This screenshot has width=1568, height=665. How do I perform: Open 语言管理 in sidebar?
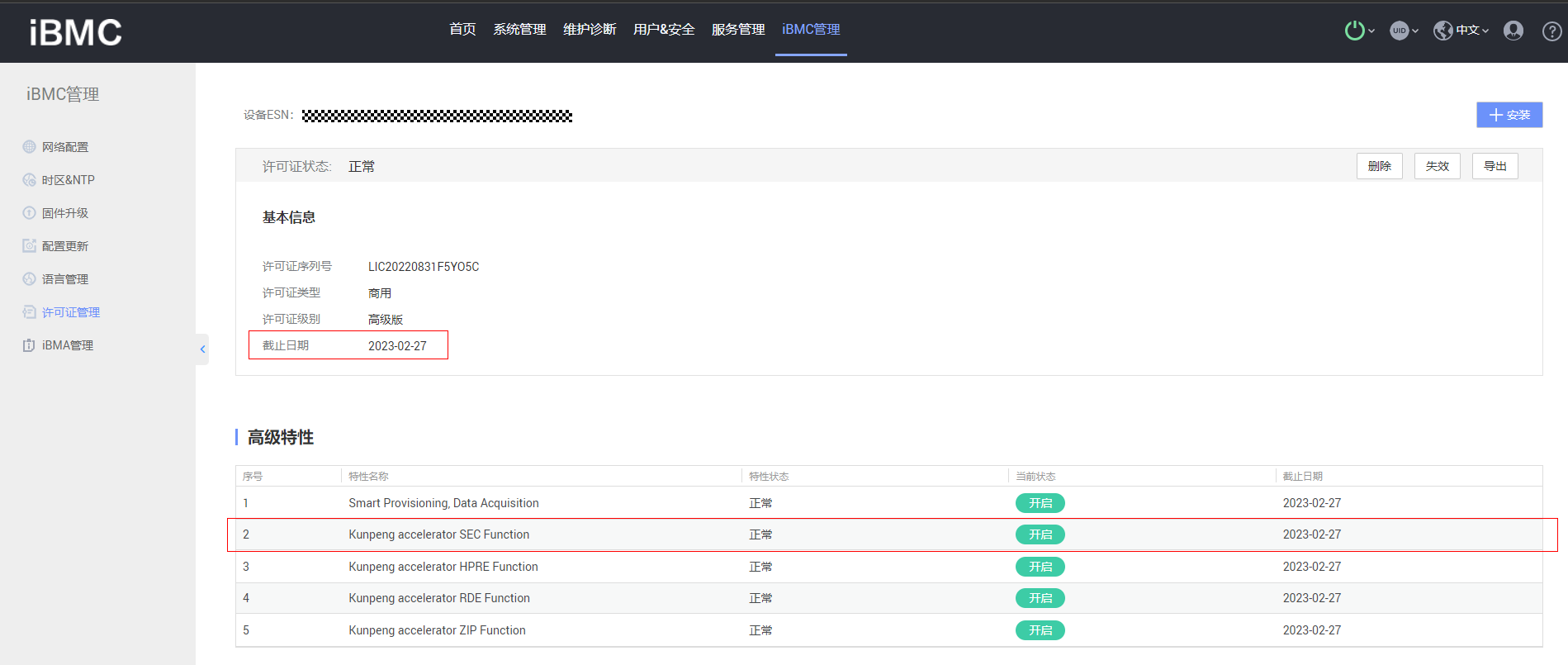pyautogui.click(x=65, y=279)
